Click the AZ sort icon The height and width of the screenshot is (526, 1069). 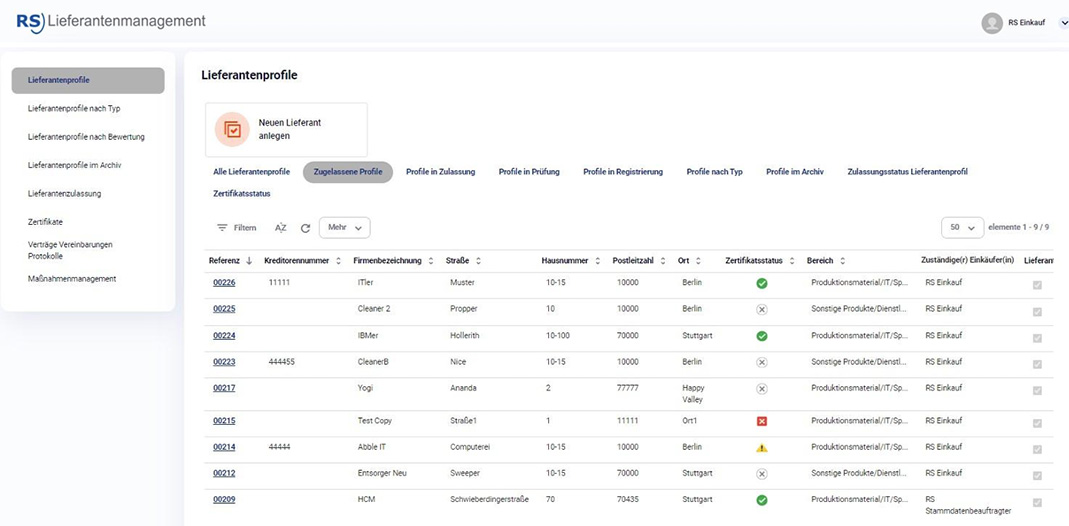click(281, 228)
